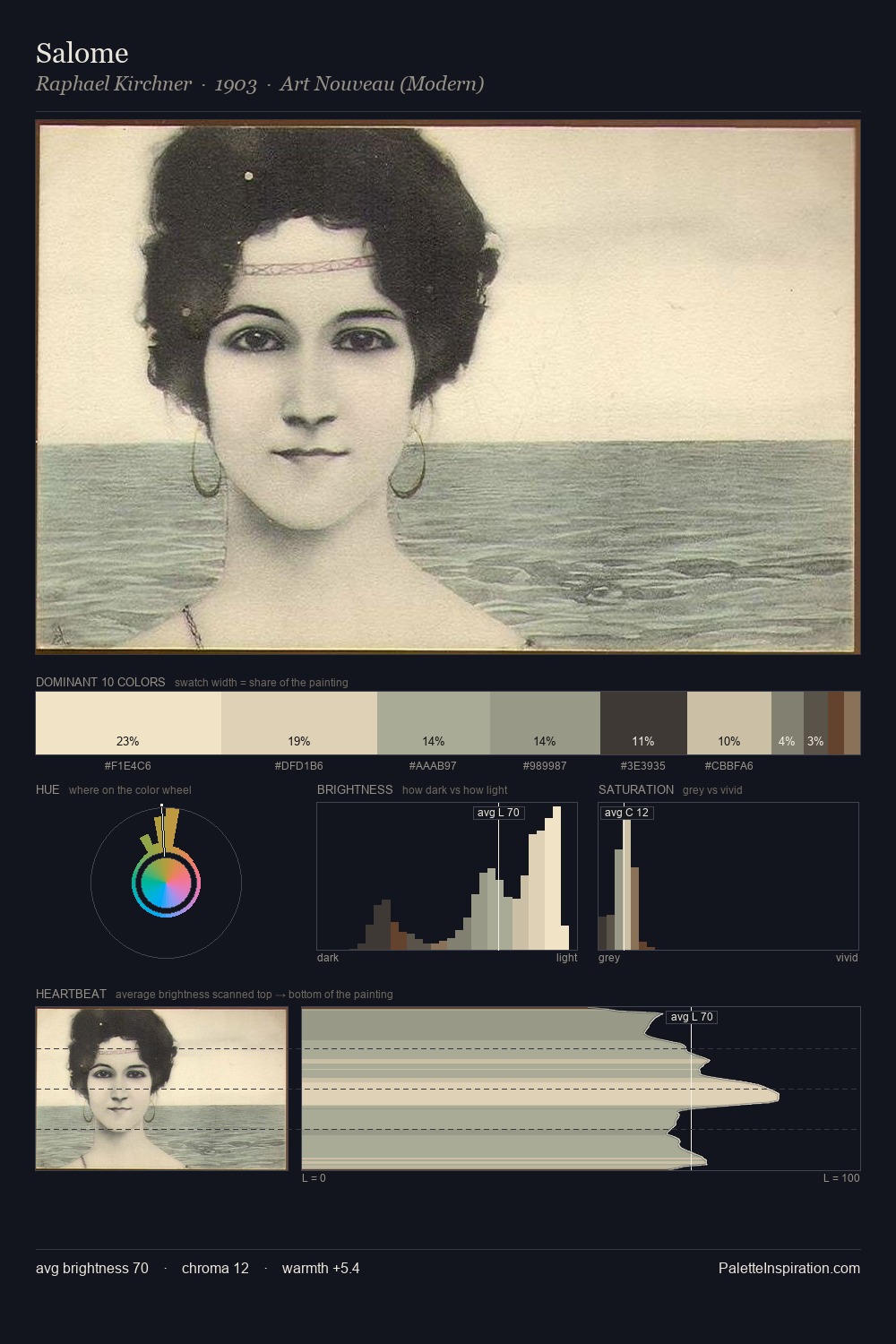The height and width of the screenshot is (1344, 896).
Task: Select the dark 11% swatch #3E3935
Action: point(643,723)
